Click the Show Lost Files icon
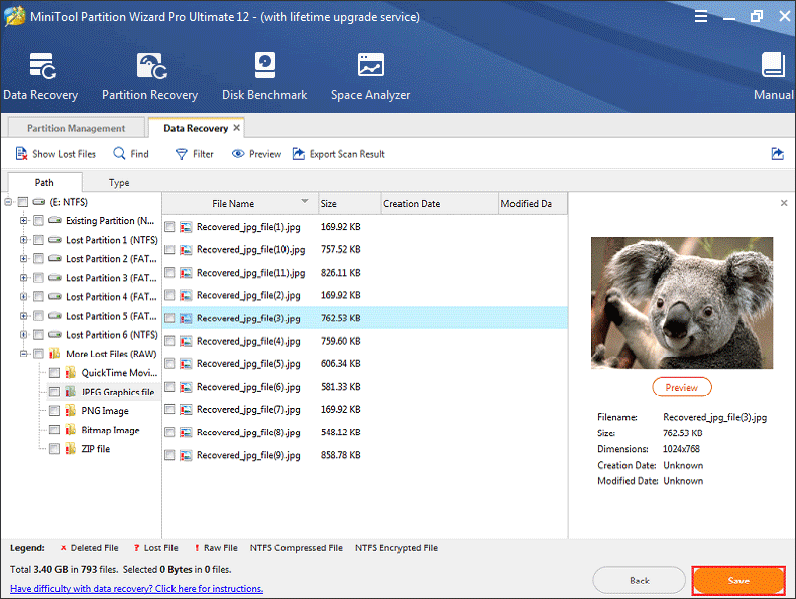The height and width of the screenshot is (599, 796). pos(21,153)
